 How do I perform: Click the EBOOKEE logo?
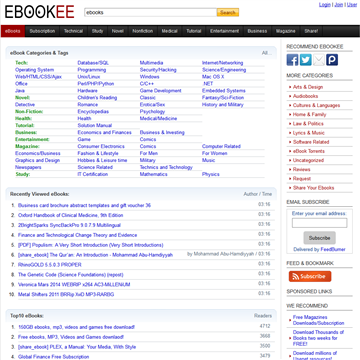(39, 12)
